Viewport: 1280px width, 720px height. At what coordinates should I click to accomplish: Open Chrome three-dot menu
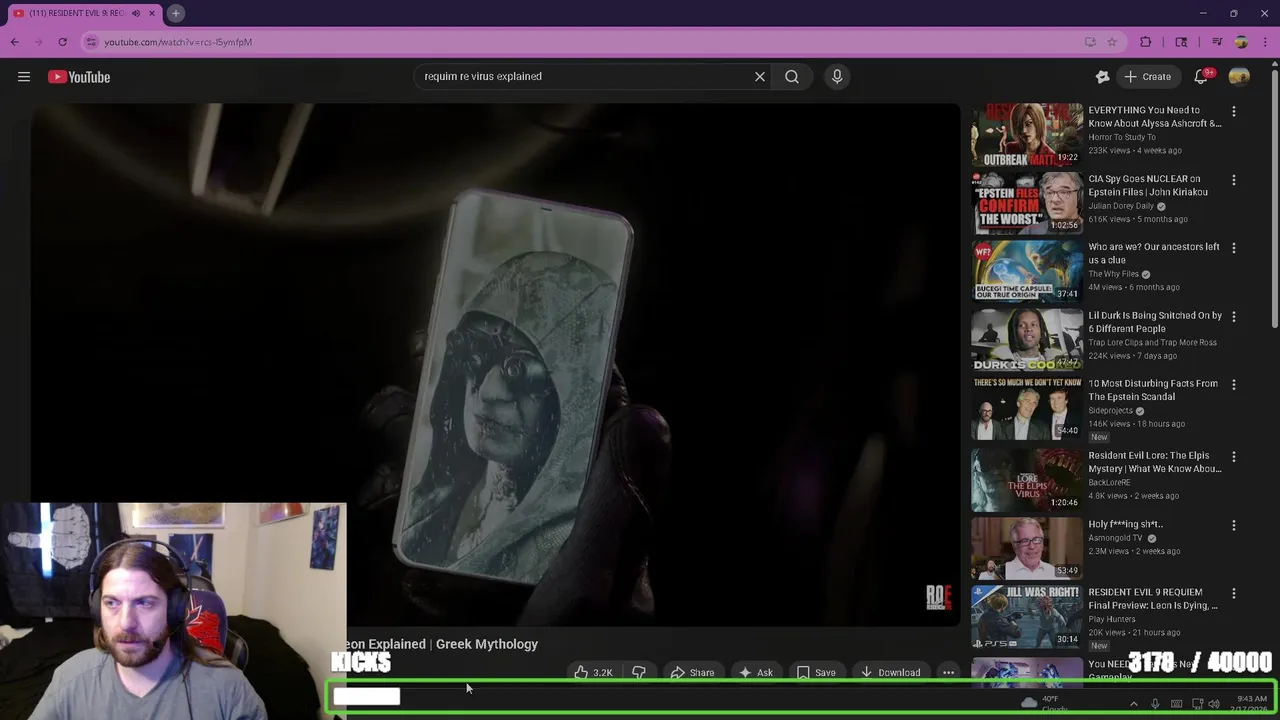point(1265,42)
